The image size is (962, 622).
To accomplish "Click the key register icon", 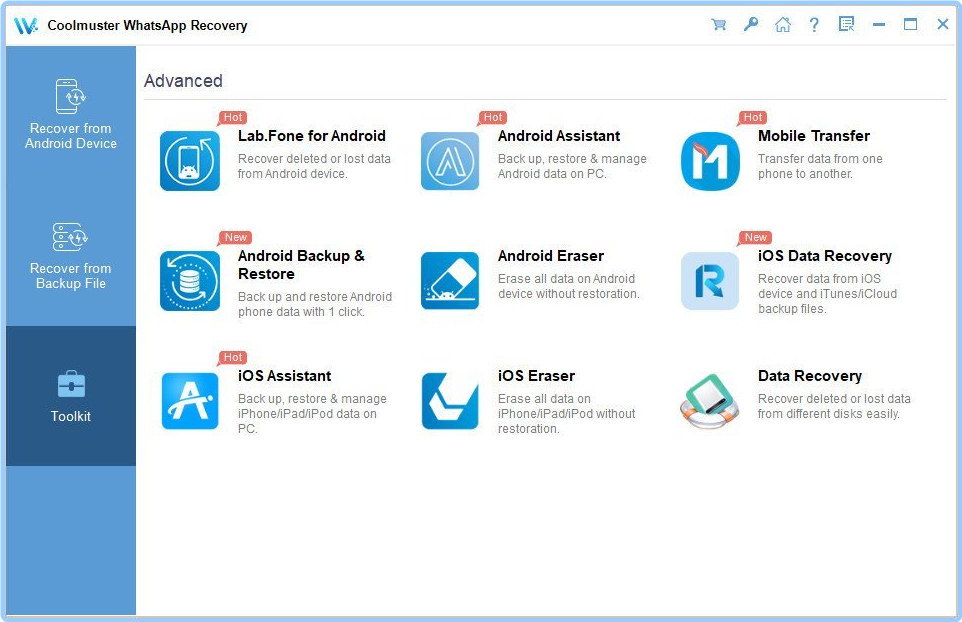I will (x=750, y=25).
